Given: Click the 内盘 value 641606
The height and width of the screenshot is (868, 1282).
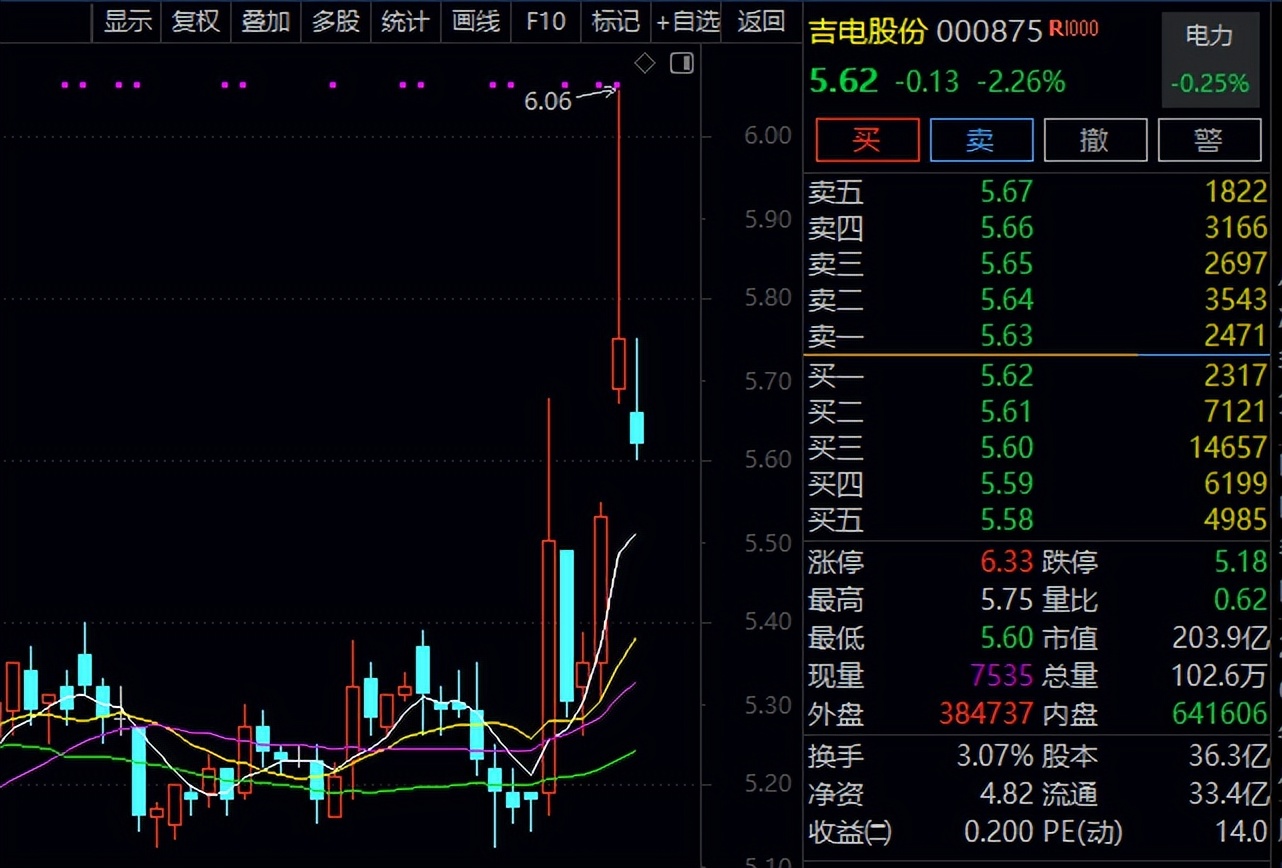Looking at the screenshot, I should pos(1219,714).
